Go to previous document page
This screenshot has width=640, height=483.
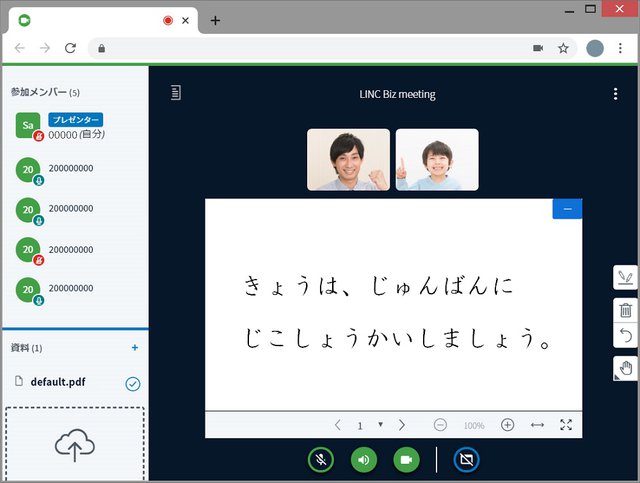pyautogui.click(x=338, y=425)
